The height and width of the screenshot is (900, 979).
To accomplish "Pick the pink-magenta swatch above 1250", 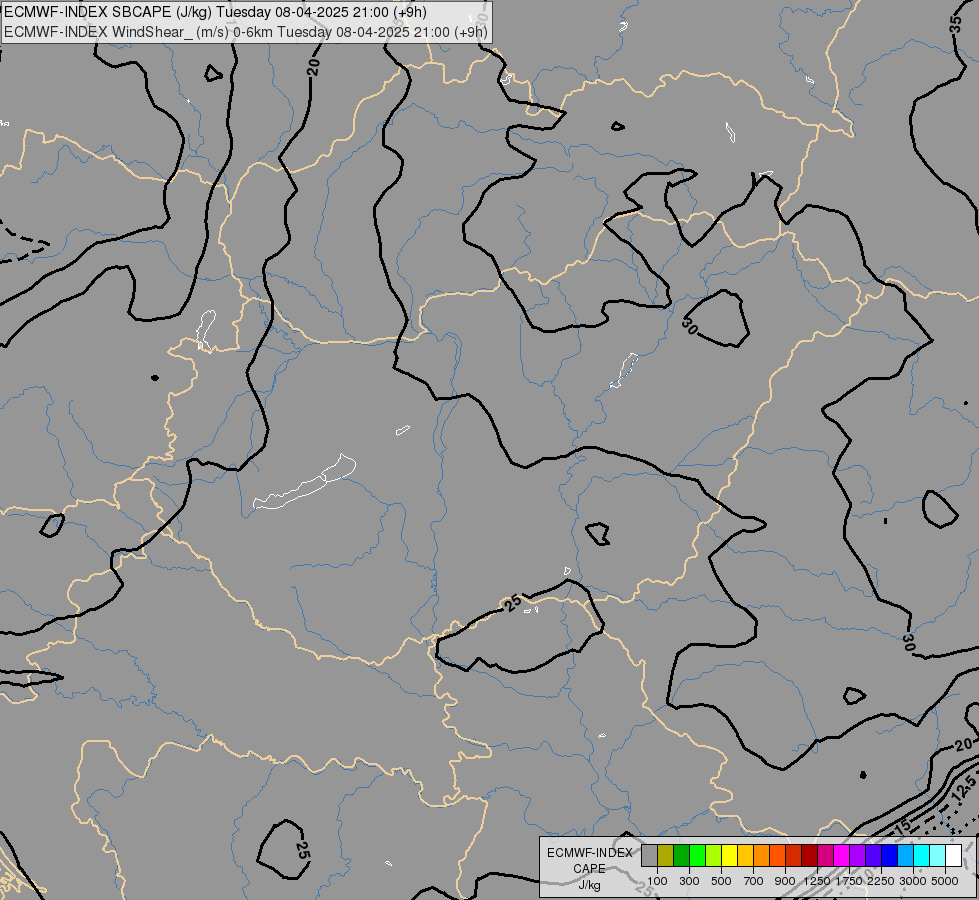I will [x=825, y=856].
